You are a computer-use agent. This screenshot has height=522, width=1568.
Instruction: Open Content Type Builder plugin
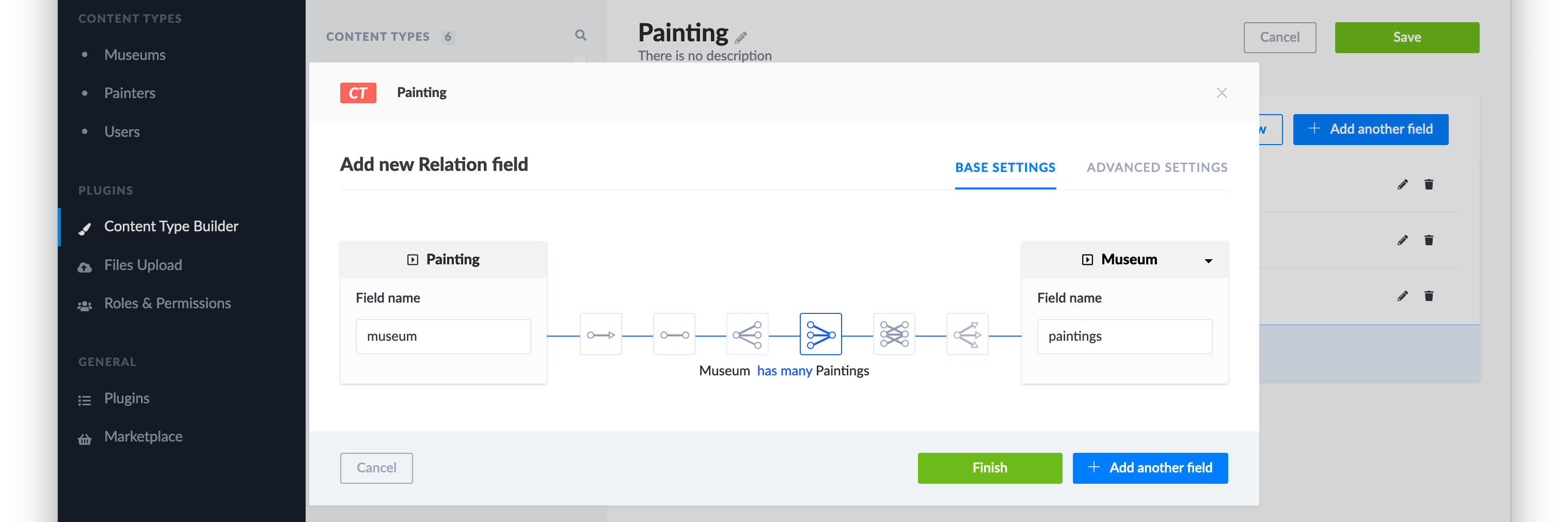coord(171,226)
